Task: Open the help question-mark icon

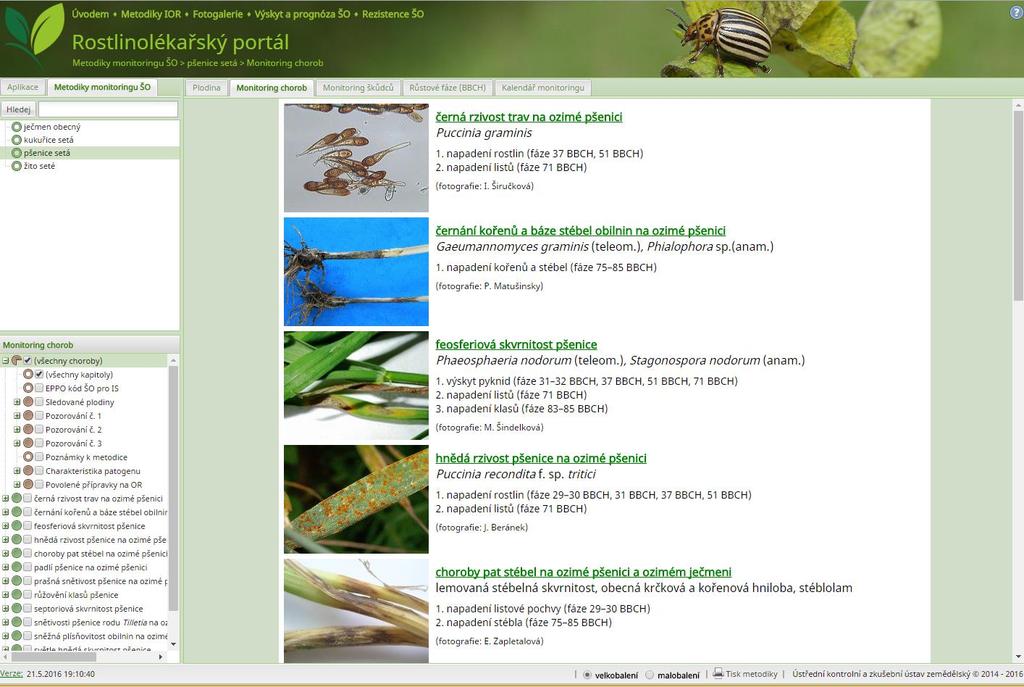Action: tap(1016, 11)
